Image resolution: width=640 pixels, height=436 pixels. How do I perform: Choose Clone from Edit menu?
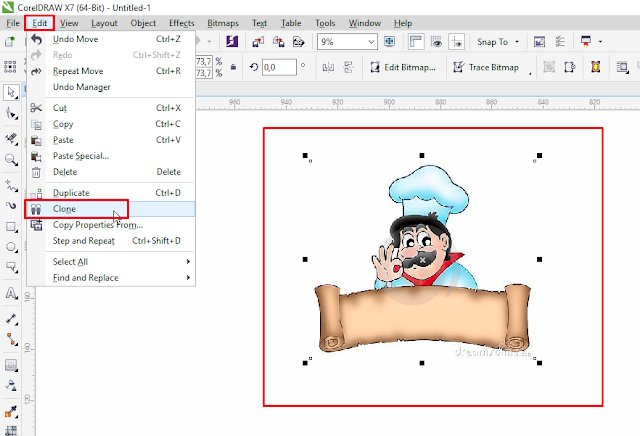(x=111, y=209)
